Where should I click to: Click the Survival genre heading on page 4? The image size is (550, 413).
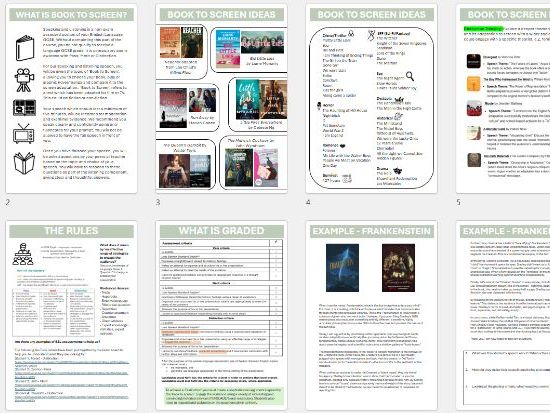tap(330, 175)
